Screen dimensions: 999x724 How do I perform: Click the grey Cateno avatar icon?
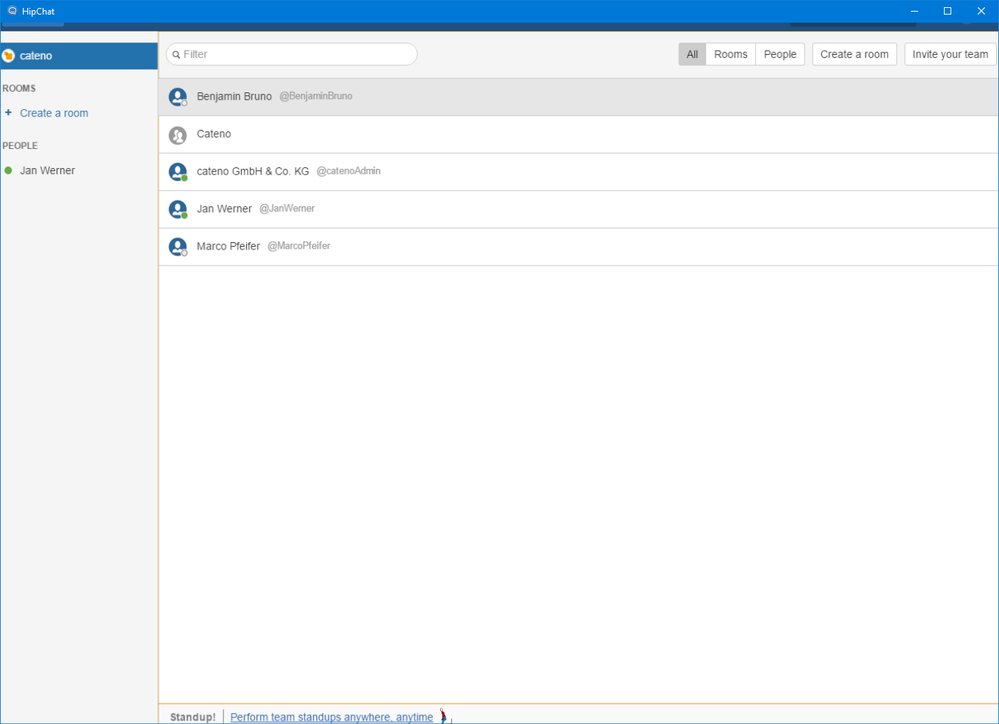pos(178,134)
